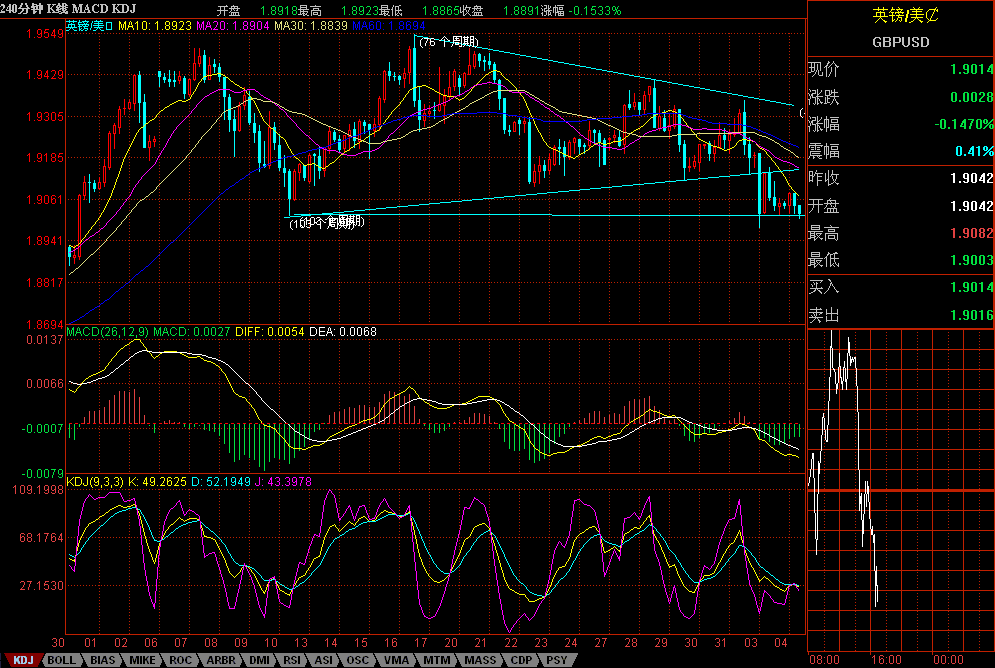The height and width of the screenshot is (668, 995).
Task: Click the MACD(26,12,9) indicator label
Action: [107, 331]
